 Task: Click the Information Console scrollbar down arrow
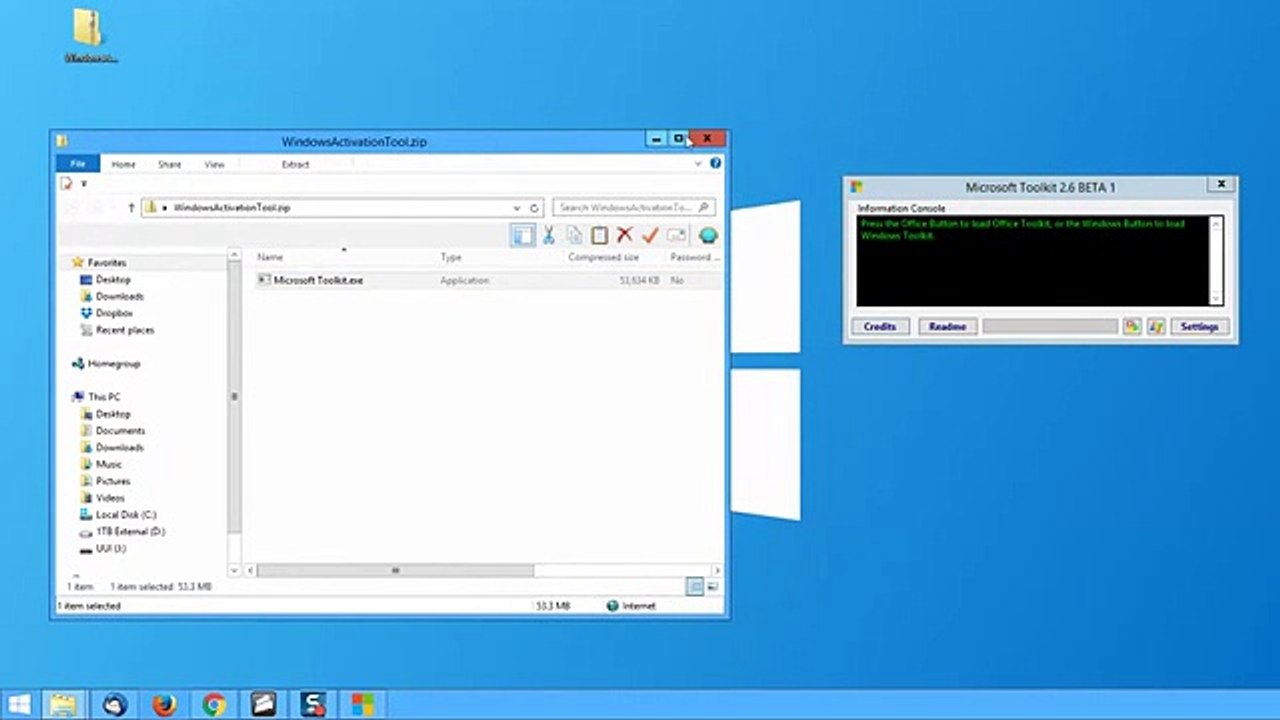[x=1216, y=298]
